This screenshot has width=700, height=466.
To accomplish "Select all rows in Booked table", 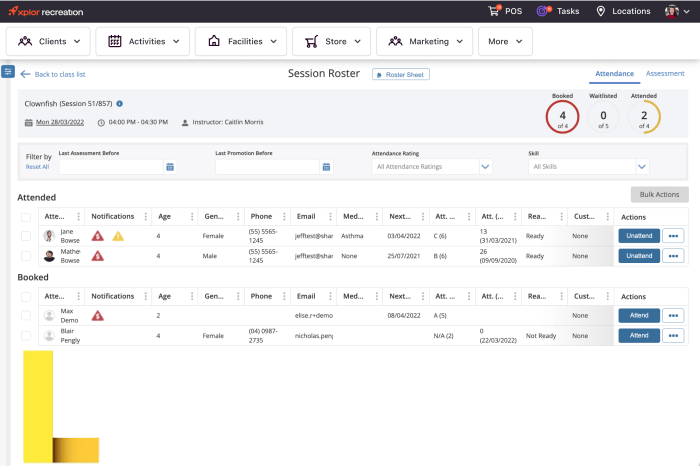I will [x=26, y=297].
